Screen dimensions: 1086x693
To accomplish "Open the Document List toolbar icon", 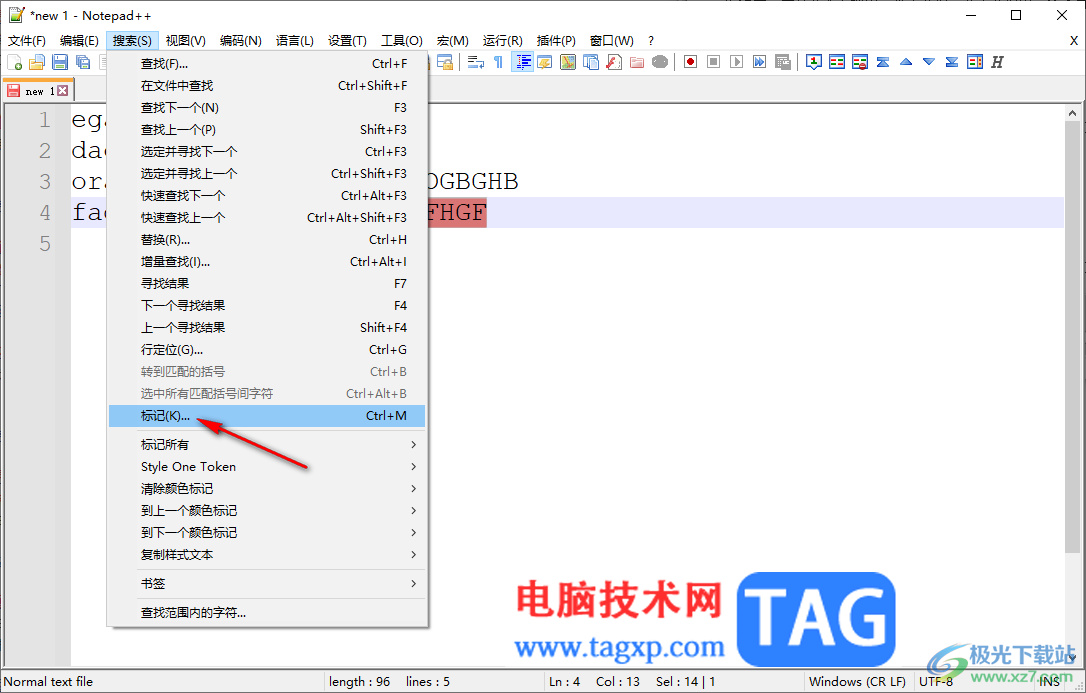I will tap(591, 62).
